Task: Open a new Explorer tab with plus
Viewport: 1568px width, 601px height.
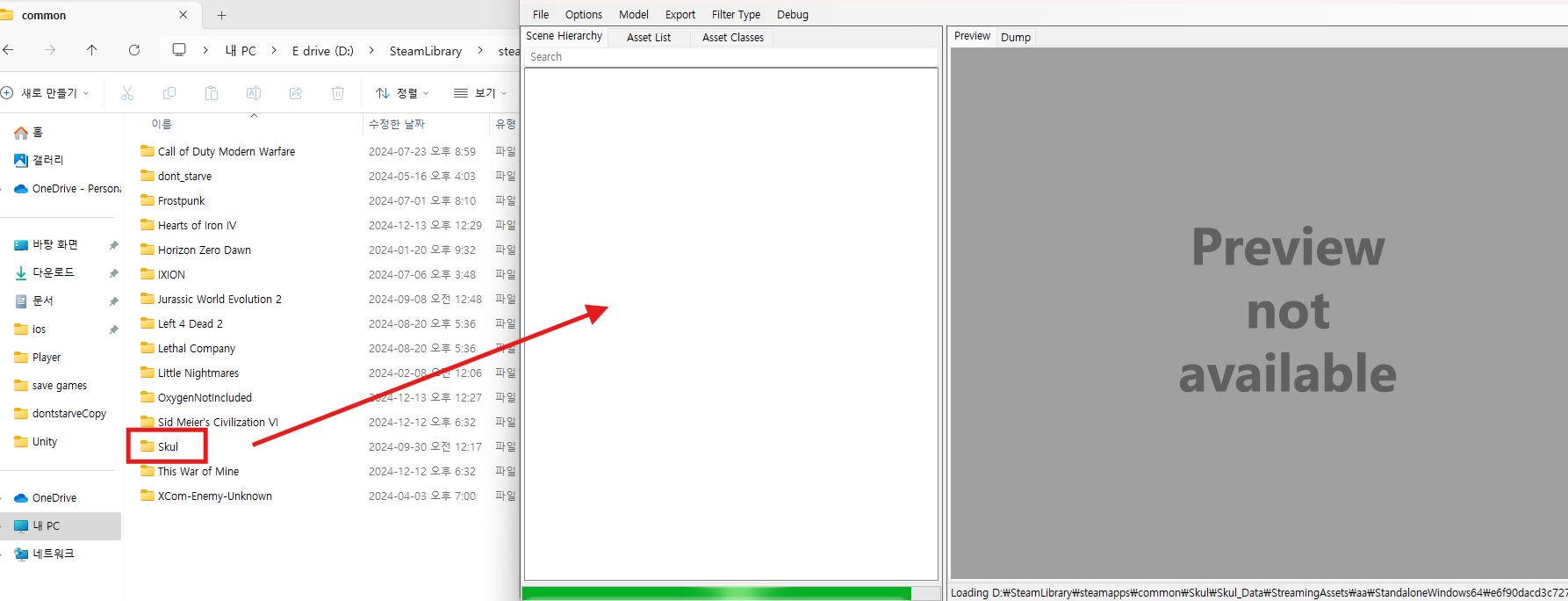Action: tap(222, 15)
